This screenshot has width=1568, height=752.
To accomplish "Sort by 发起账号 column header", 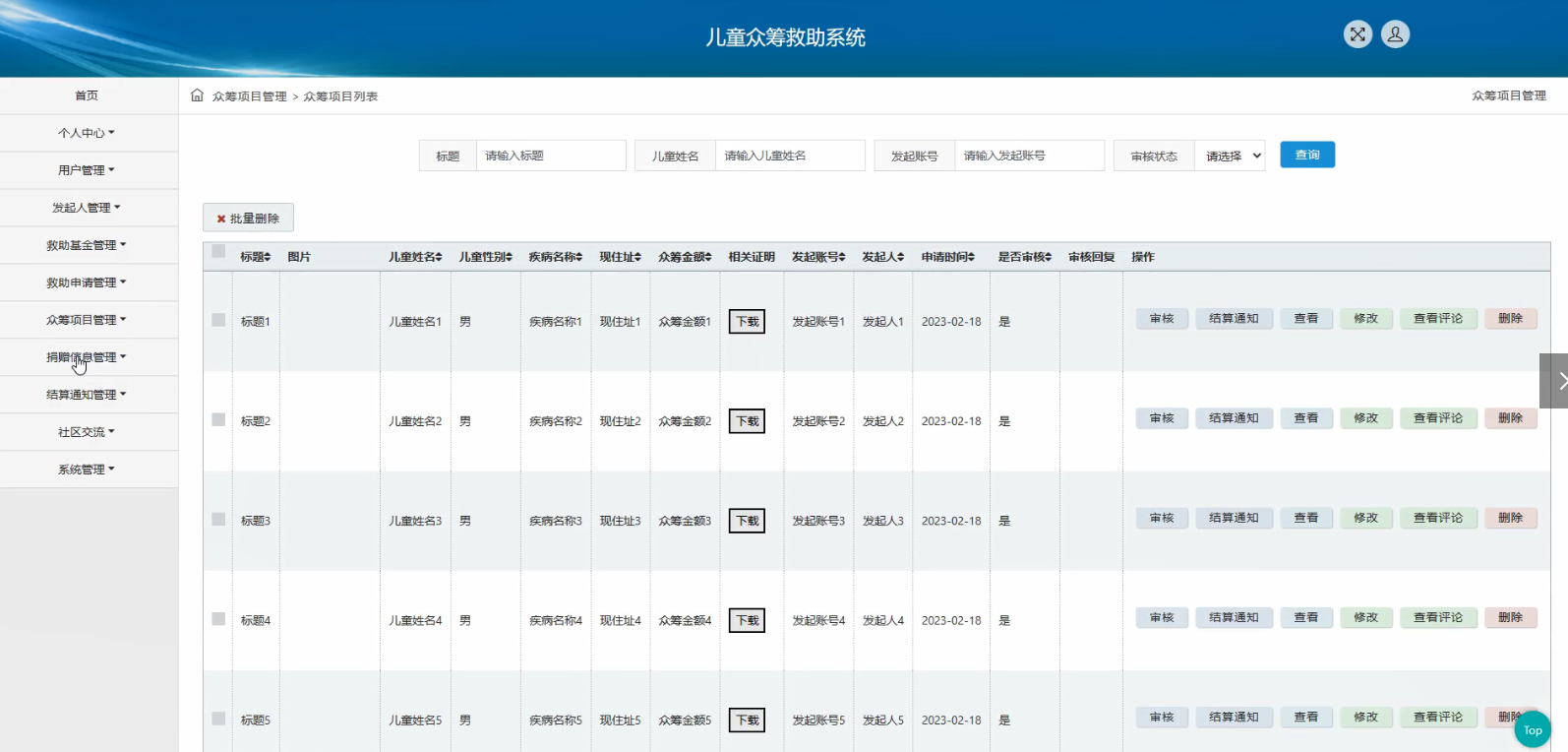I will (x=819, y=257).
